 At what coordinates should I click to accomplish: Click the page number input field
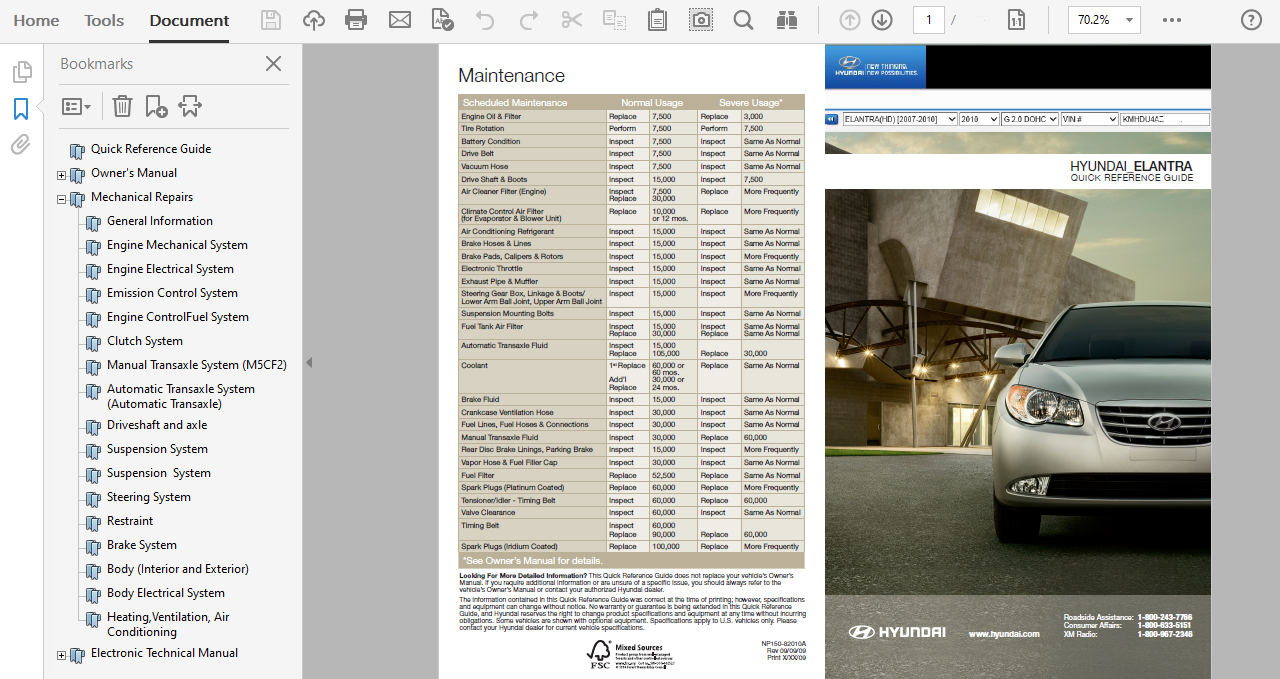tap(928, 20)
